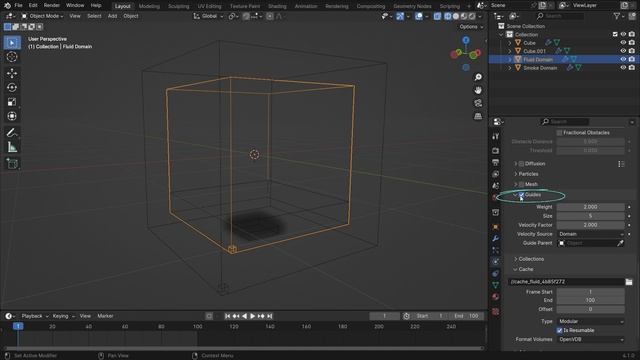The width and height of the screenshot is (640, 360).
Task: Open the Modifiers wrench properties tab
Action: [x=496, y=238]
